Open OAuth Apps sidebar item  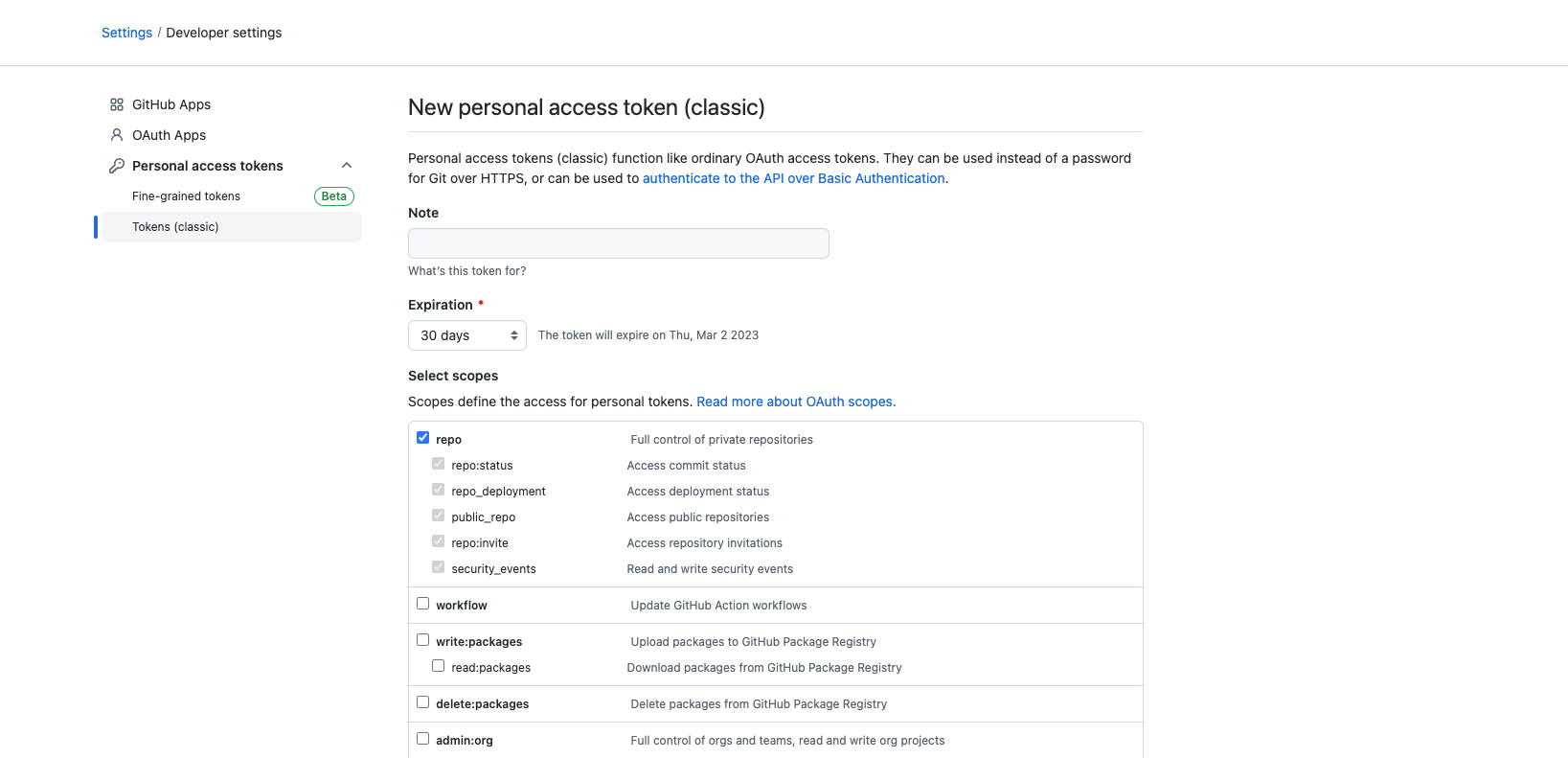pos(169,135)
